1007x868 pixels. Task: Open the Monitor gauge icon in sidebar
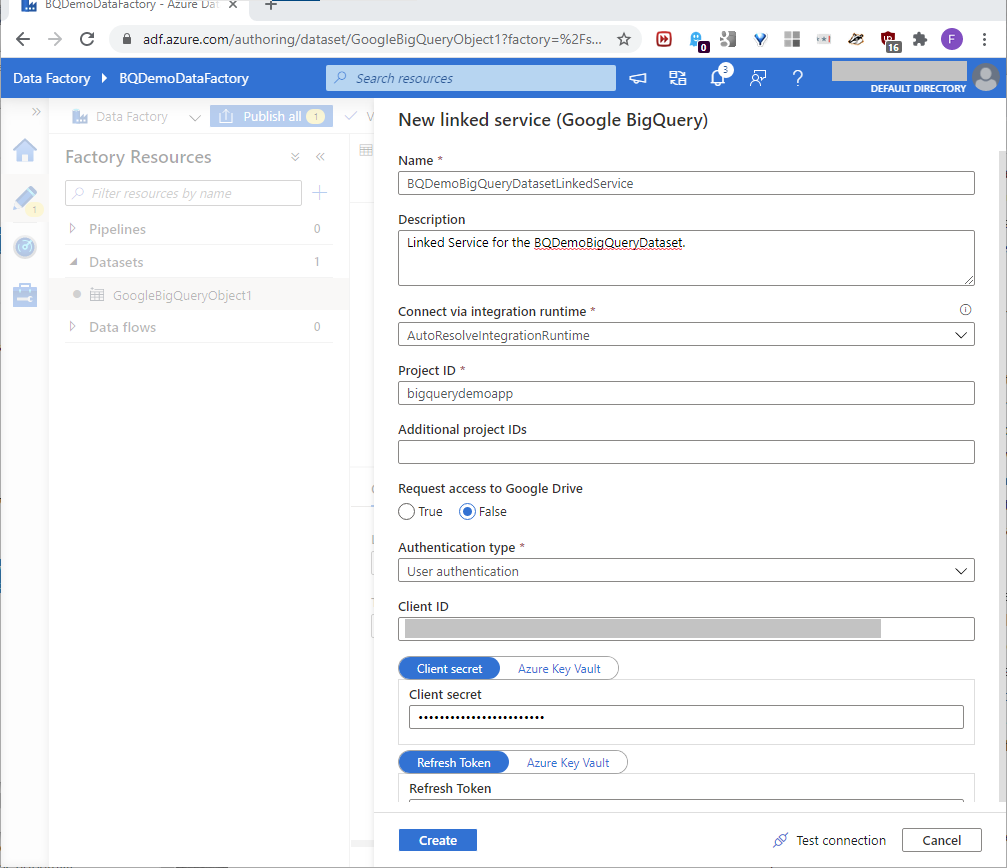click(x=25, y=247)
